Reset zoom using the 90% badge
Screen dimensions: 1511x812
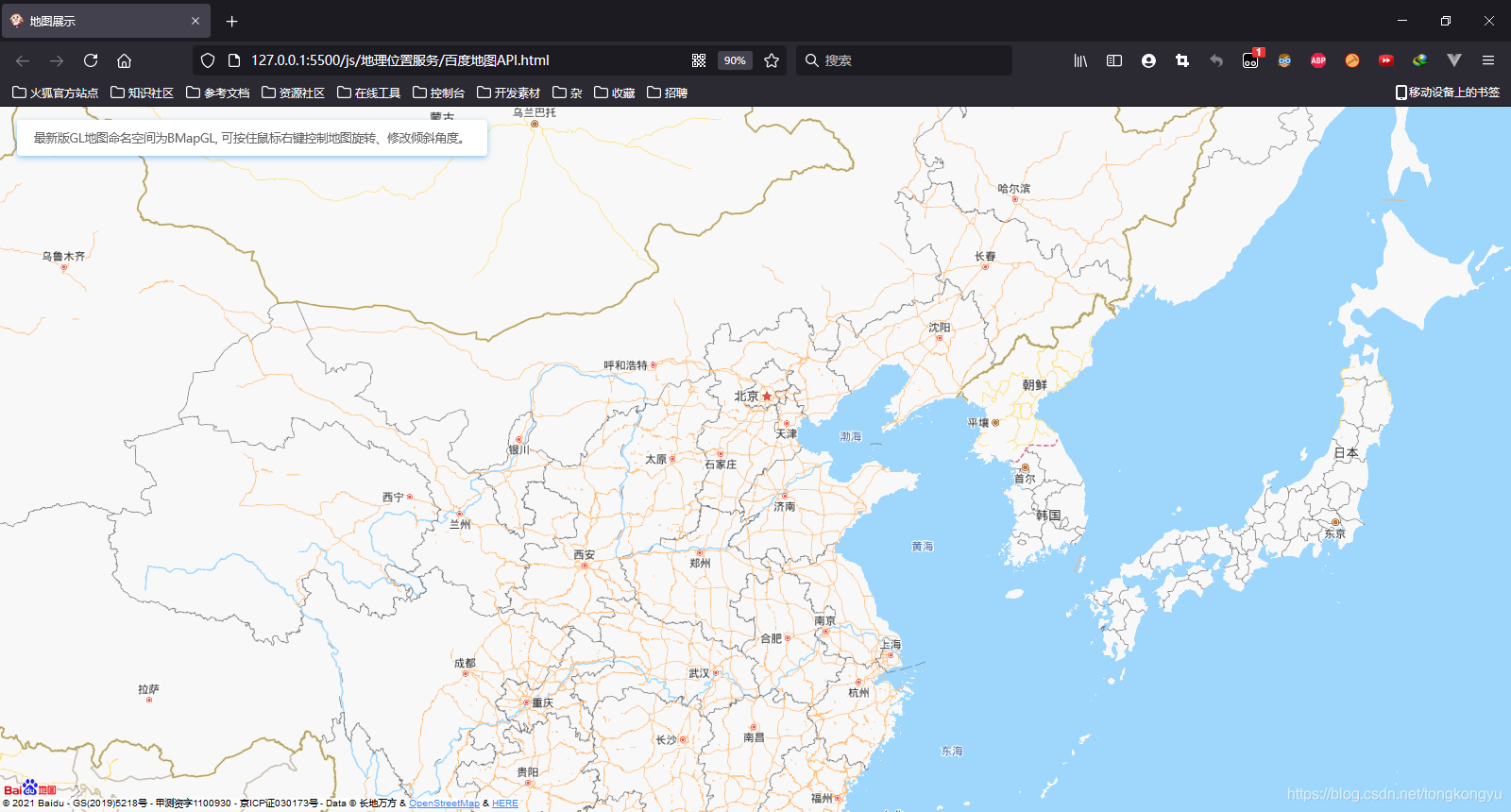pyautogui.click(x=735, y=60)
